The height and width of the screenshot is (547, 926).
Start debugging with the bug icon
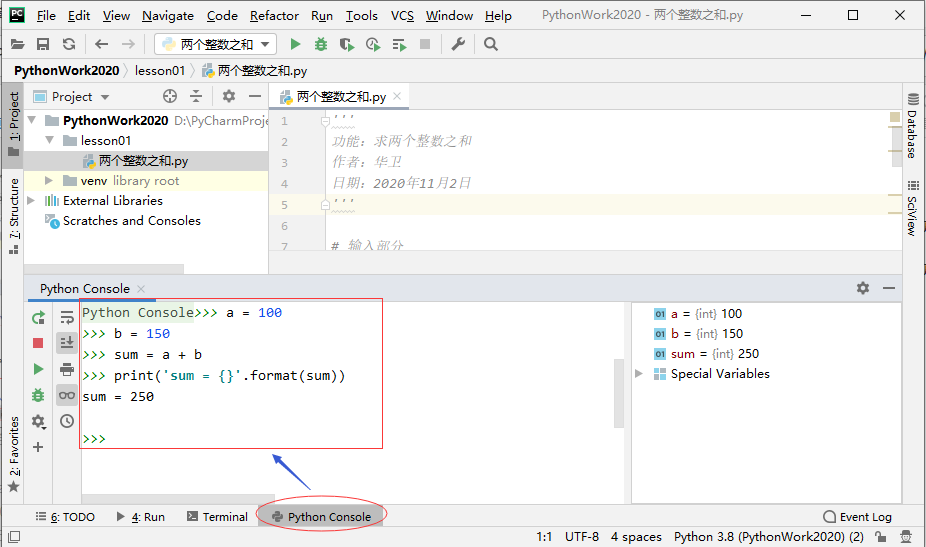(x=321, y=44)
